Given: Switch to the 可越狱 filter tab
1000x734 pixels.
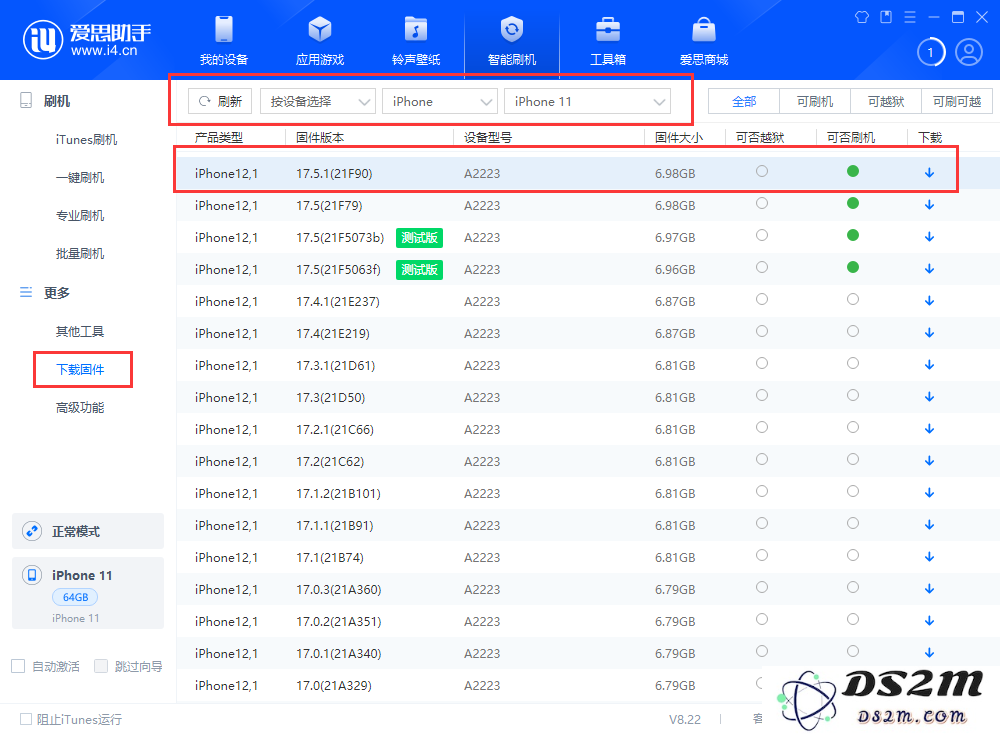Looking at the screenshot, I should click(886, 101).
